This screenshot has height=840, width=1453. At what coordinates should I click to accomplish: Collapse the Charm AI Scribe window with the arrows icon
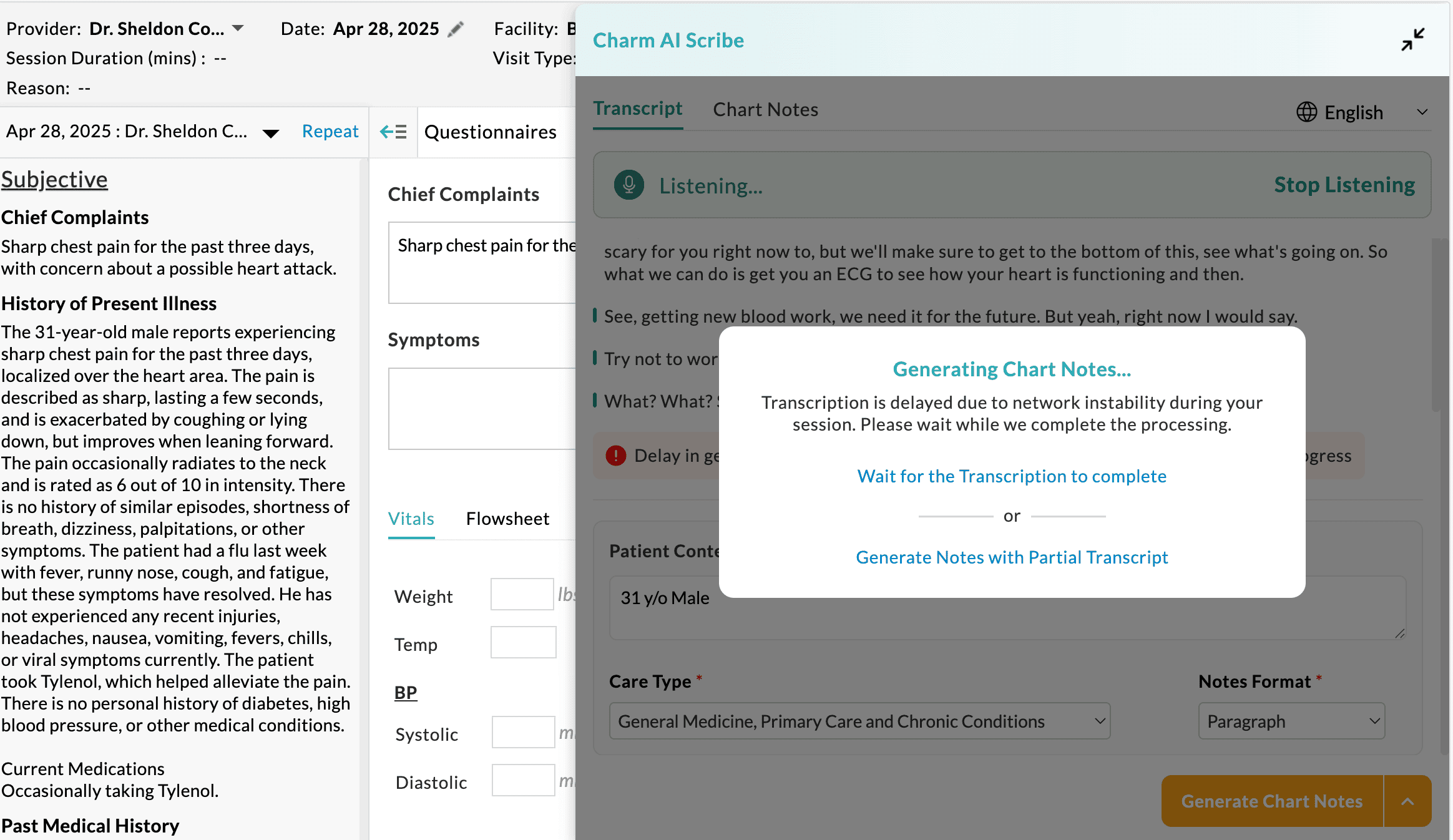click(x=1412, y=39)
